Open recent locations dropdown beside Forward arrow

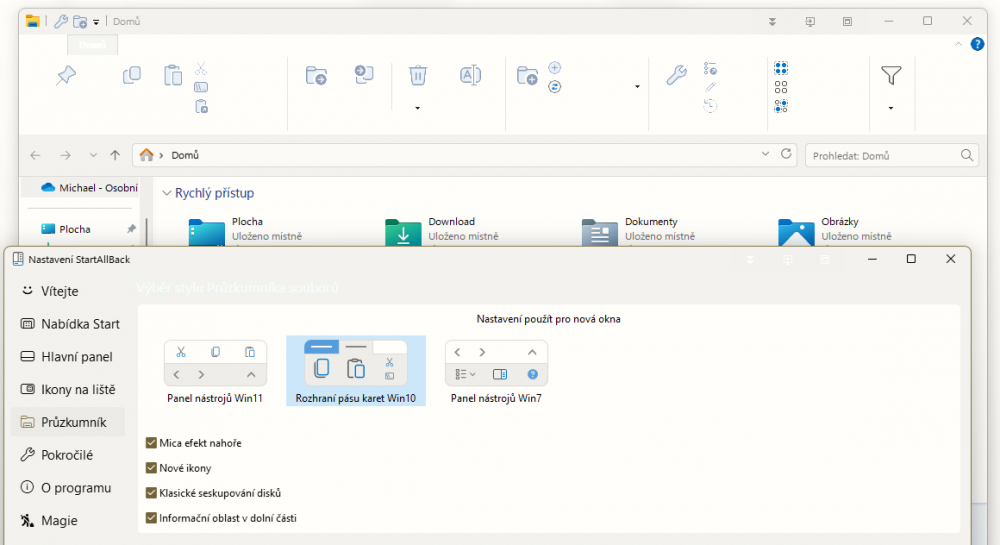93,156
